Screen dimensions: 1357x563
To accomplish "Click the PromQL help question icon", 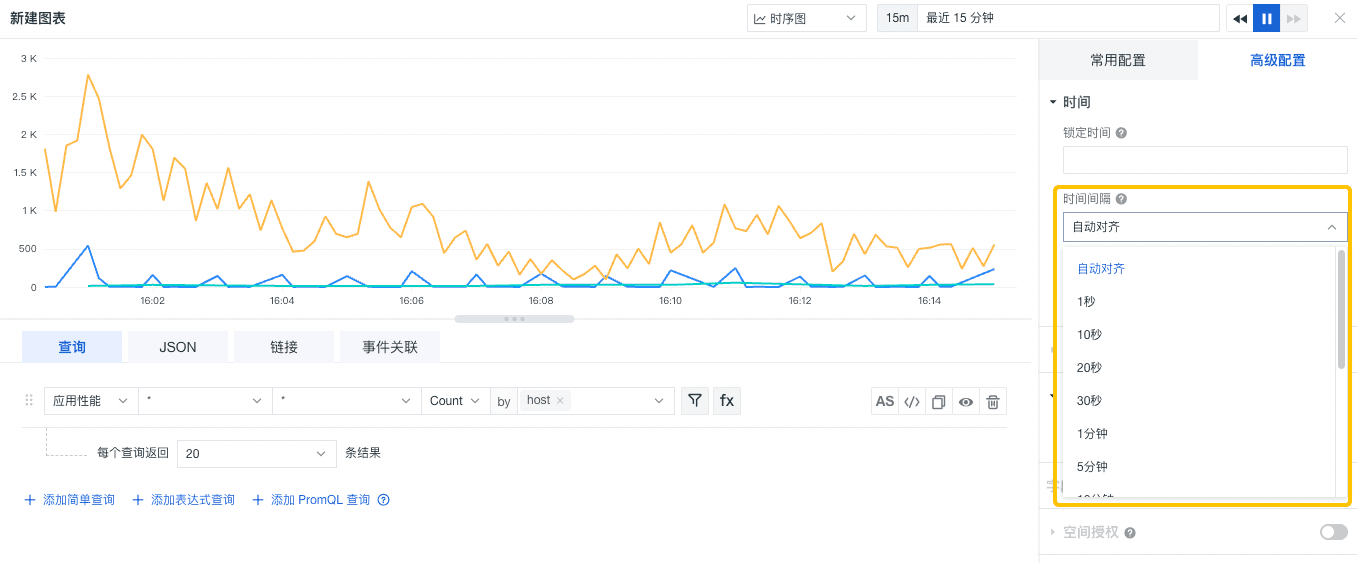I will tap(383, 500).
